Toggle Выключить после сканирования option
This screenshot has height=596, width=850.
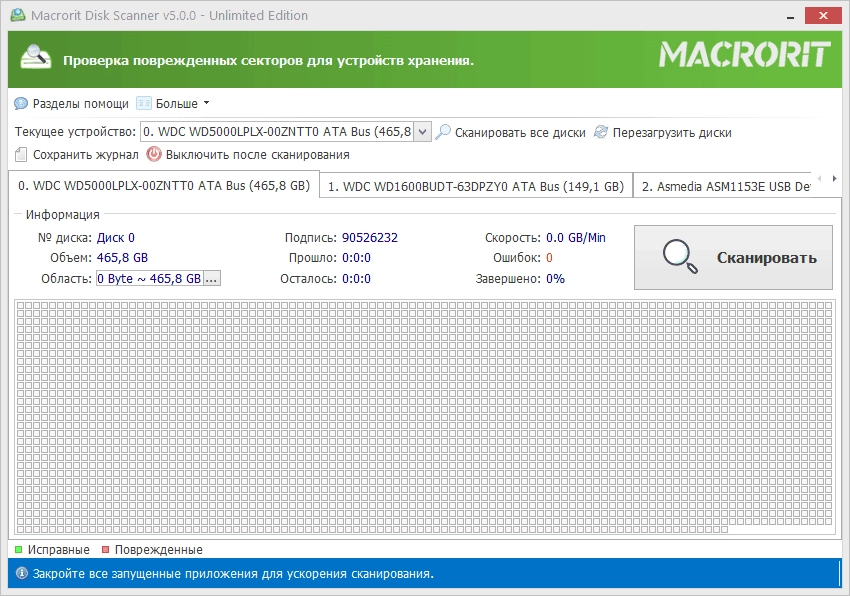tap(257, 155)
